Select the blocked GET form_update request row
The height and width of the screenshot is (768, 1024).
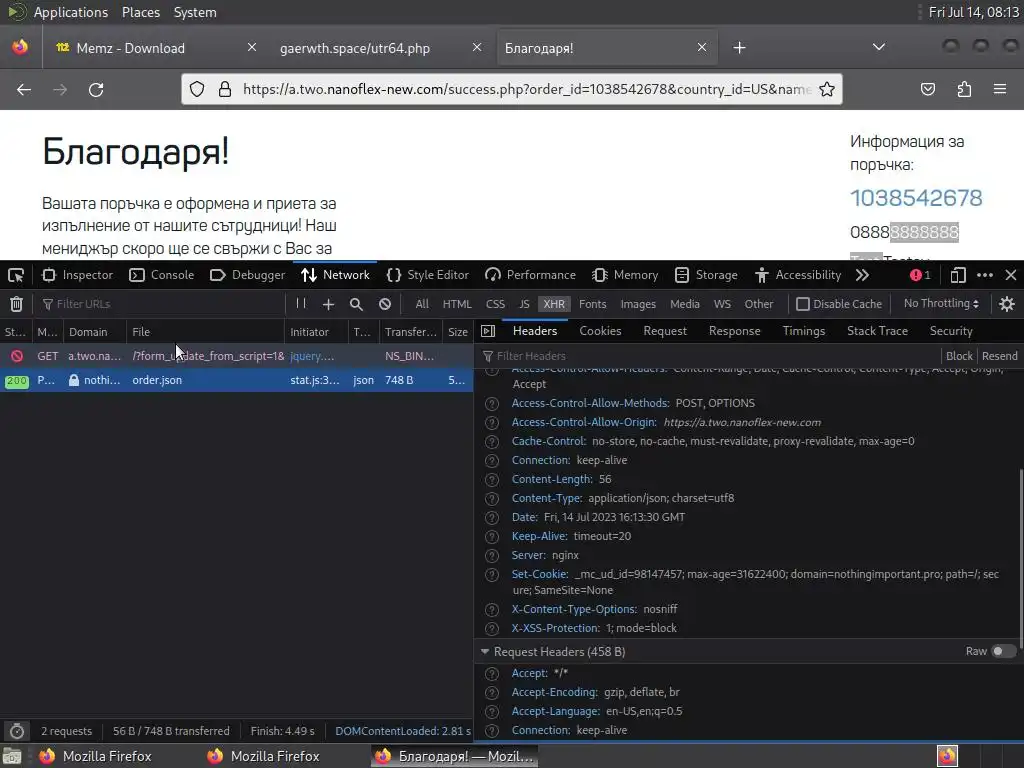[x=236, y=356]
